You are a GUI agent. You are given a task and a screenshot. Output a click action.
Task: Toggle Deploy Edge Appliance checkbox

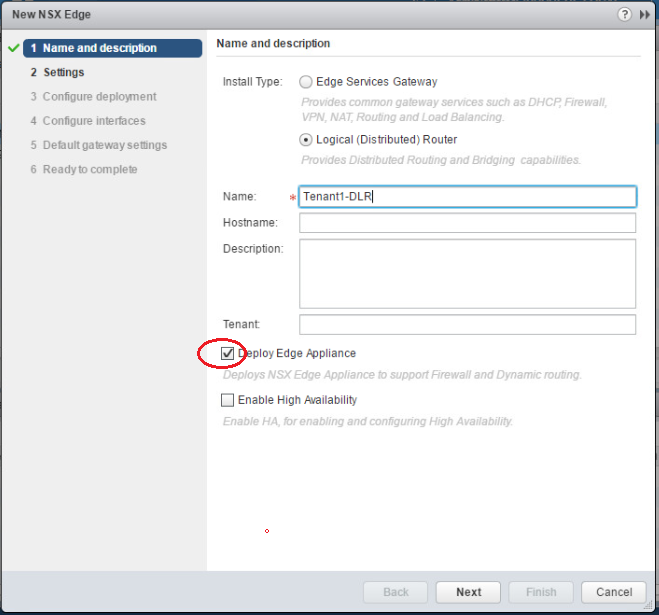227,354
